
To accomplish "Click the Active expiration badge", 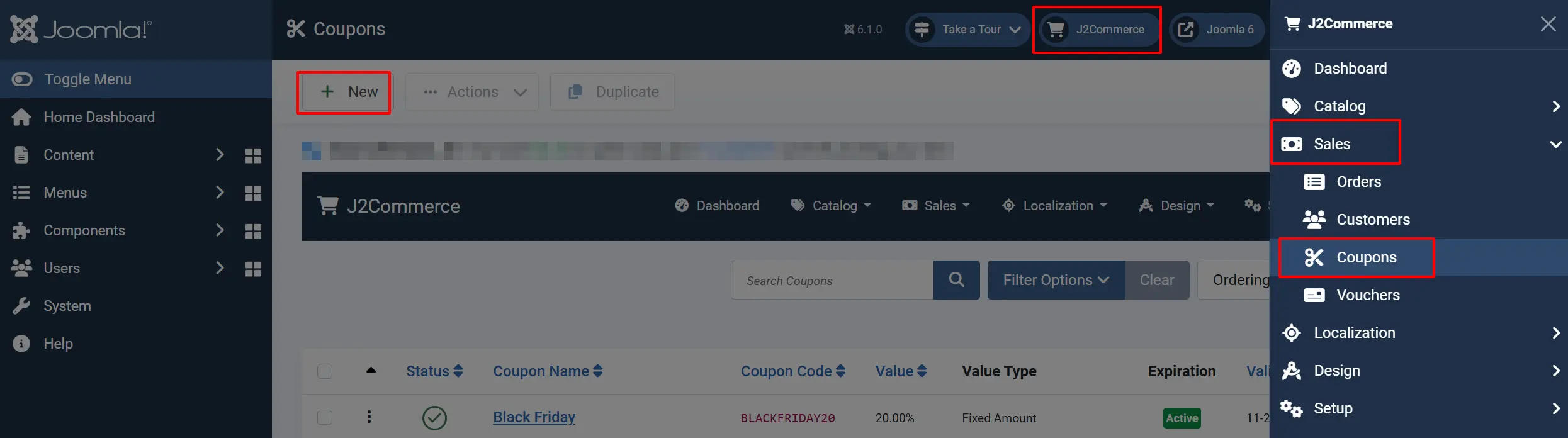I will click(1182, 418).
